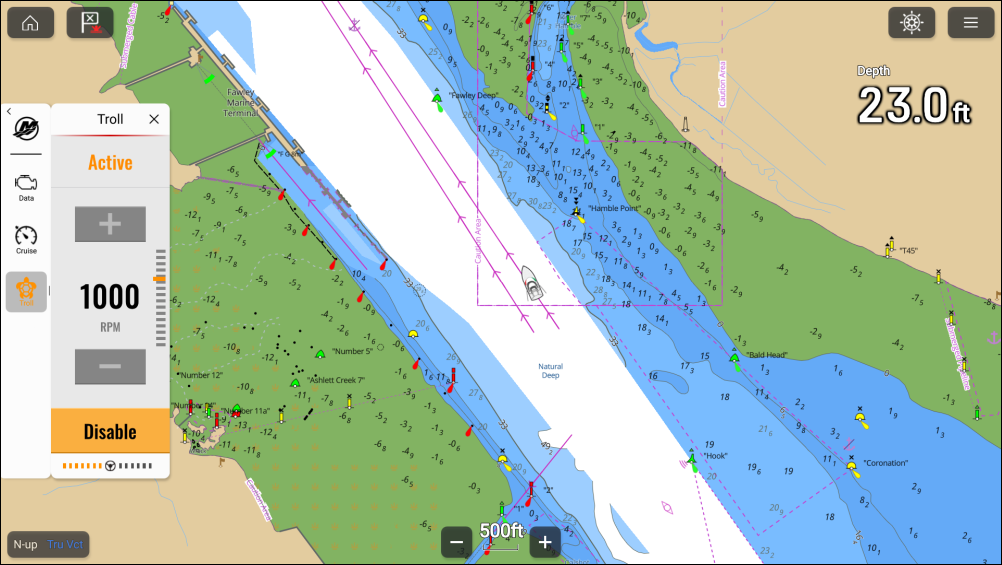This screenshot has height=565, width=1002.
Task: Open the engine Data panel
Action: click(x=26, y=187)
